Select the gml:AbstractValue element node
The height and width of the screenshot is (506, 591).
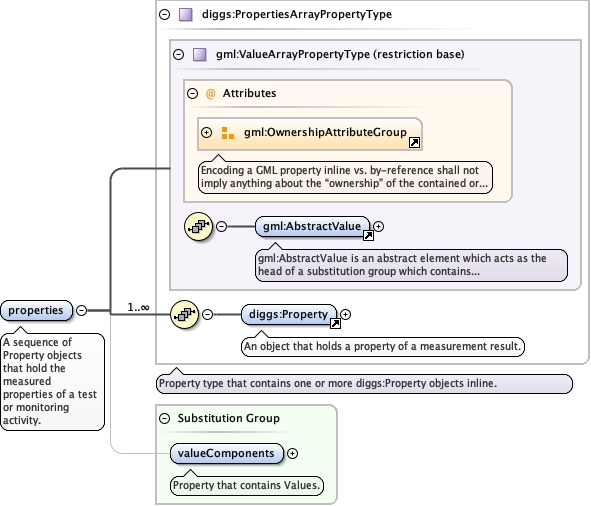click(312, 227)
